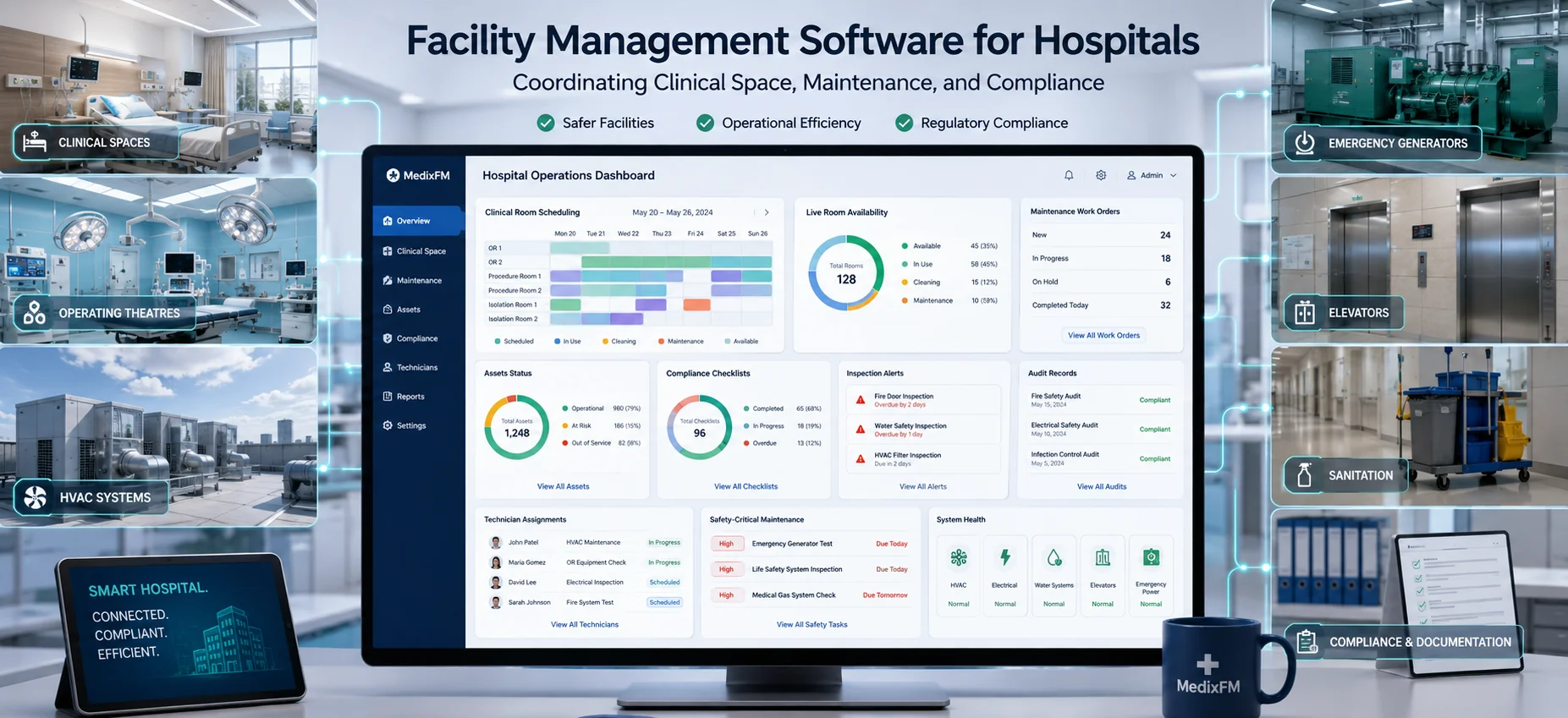Click the Elevators system health icon
Screen dimensions: 1568x718
(1103, 557)
